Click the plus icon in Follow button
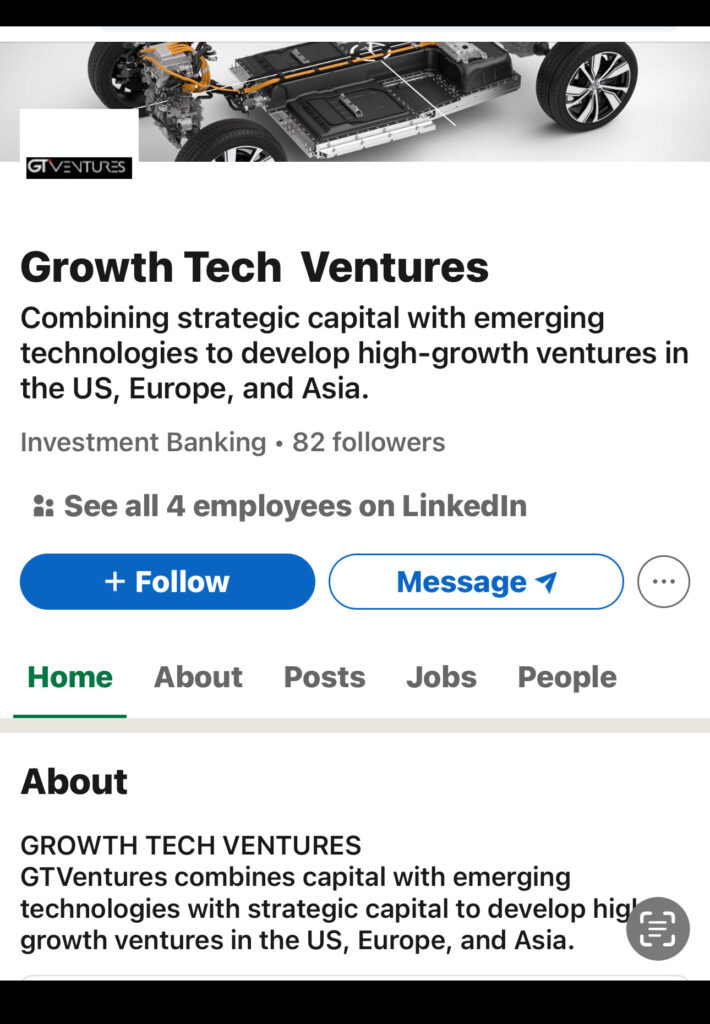This screenshot has height=1024, width=710. [115, 582]
